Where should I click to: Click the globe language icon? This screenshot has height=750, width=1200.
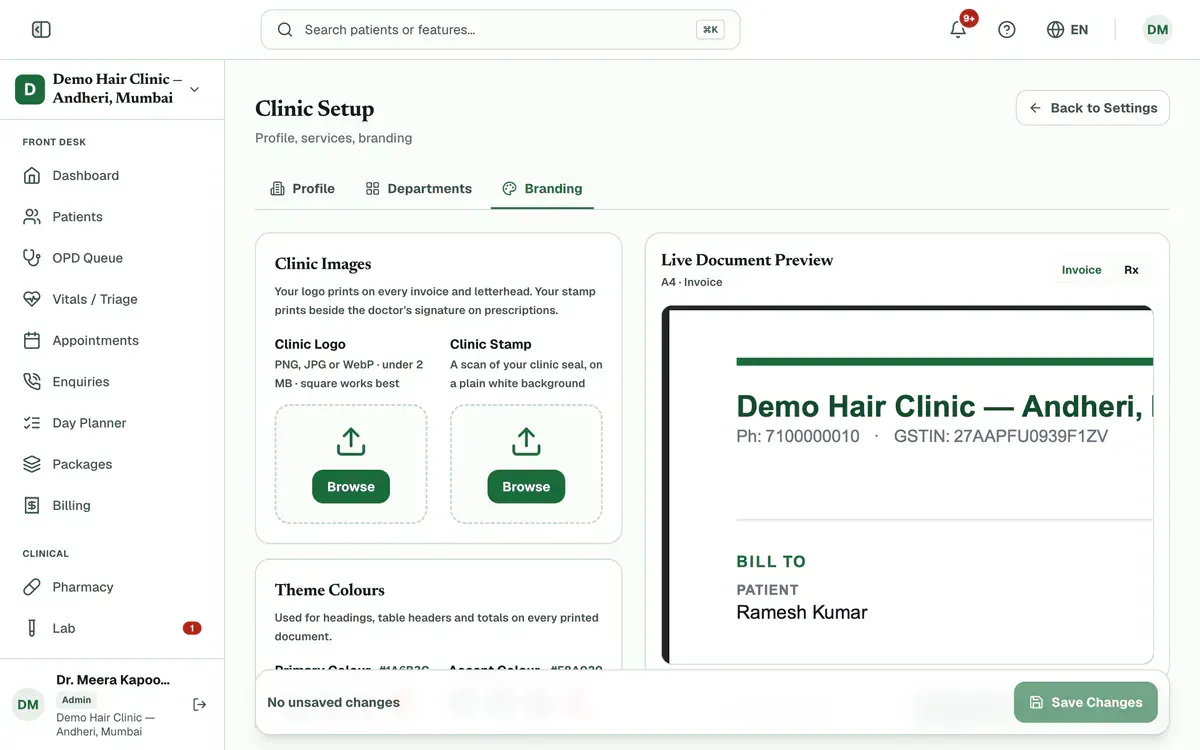(1055, 30)
